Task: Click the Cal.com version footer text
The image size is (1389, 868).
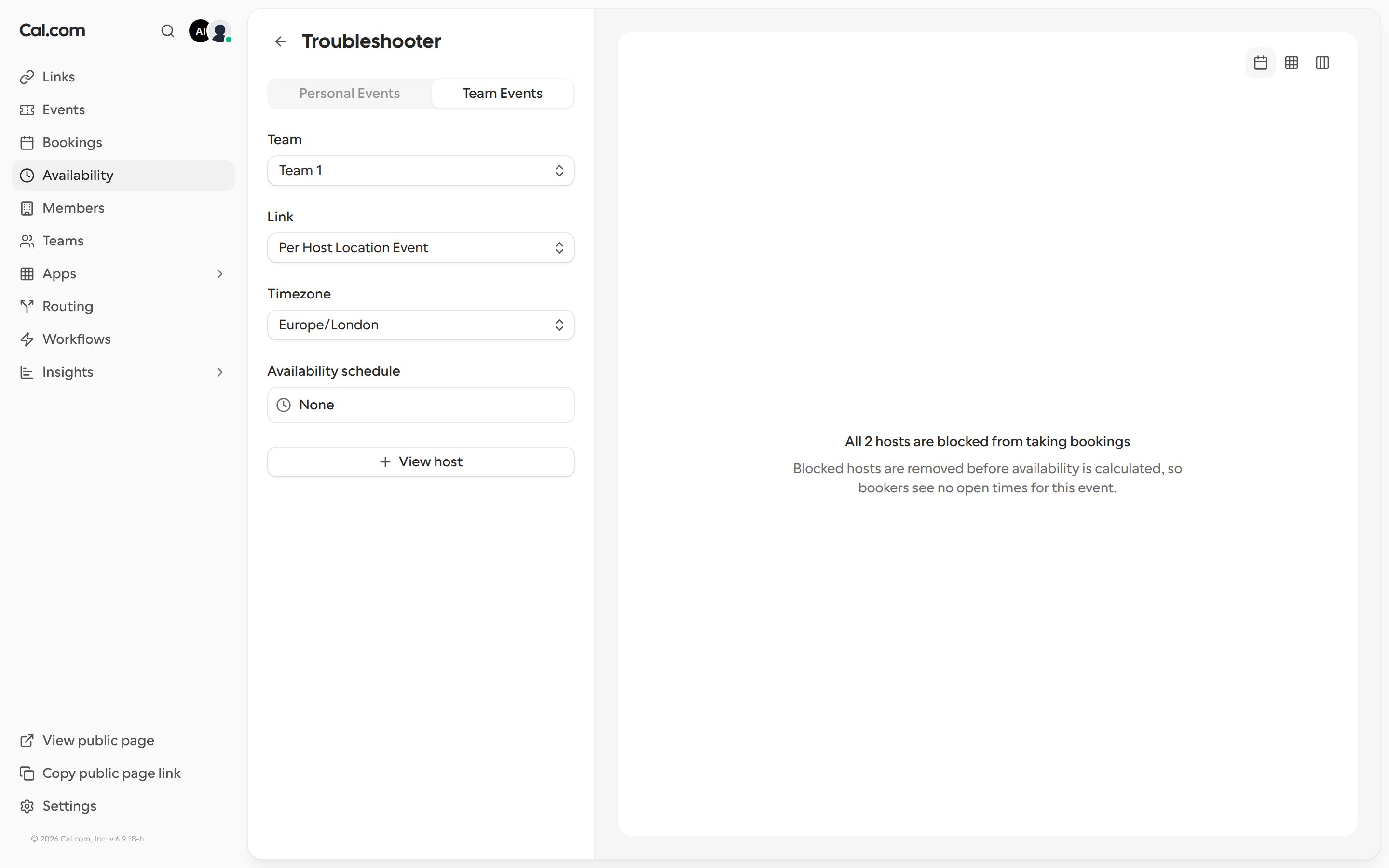Action: (87, 839)
